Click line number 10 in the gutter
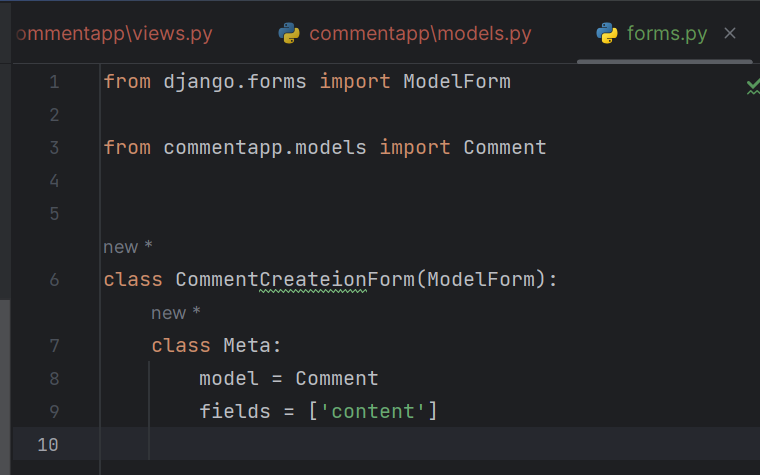This screenshot has height=475, width=760. [48, 444]
